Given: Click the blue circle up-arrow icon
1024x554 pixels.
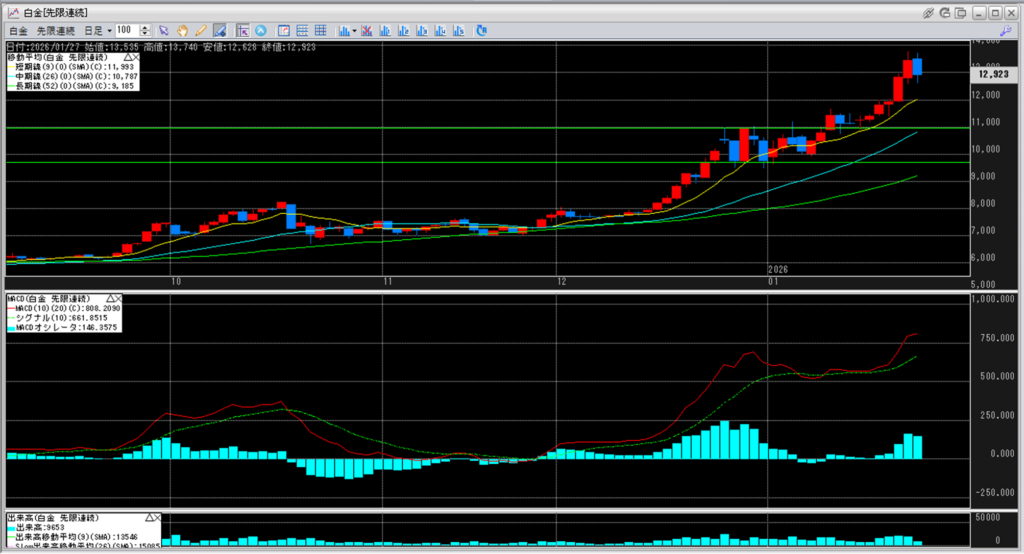Looking at the screenshot, I should click(x=261, y=31).
